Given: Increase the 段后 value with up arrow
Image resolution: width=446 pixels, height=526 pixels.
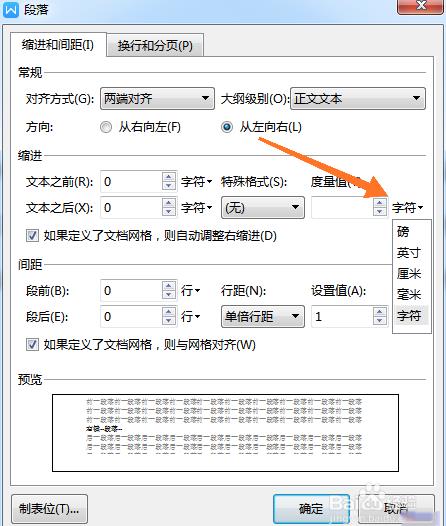Looking at the screenshot, I should tap(169, 312).
